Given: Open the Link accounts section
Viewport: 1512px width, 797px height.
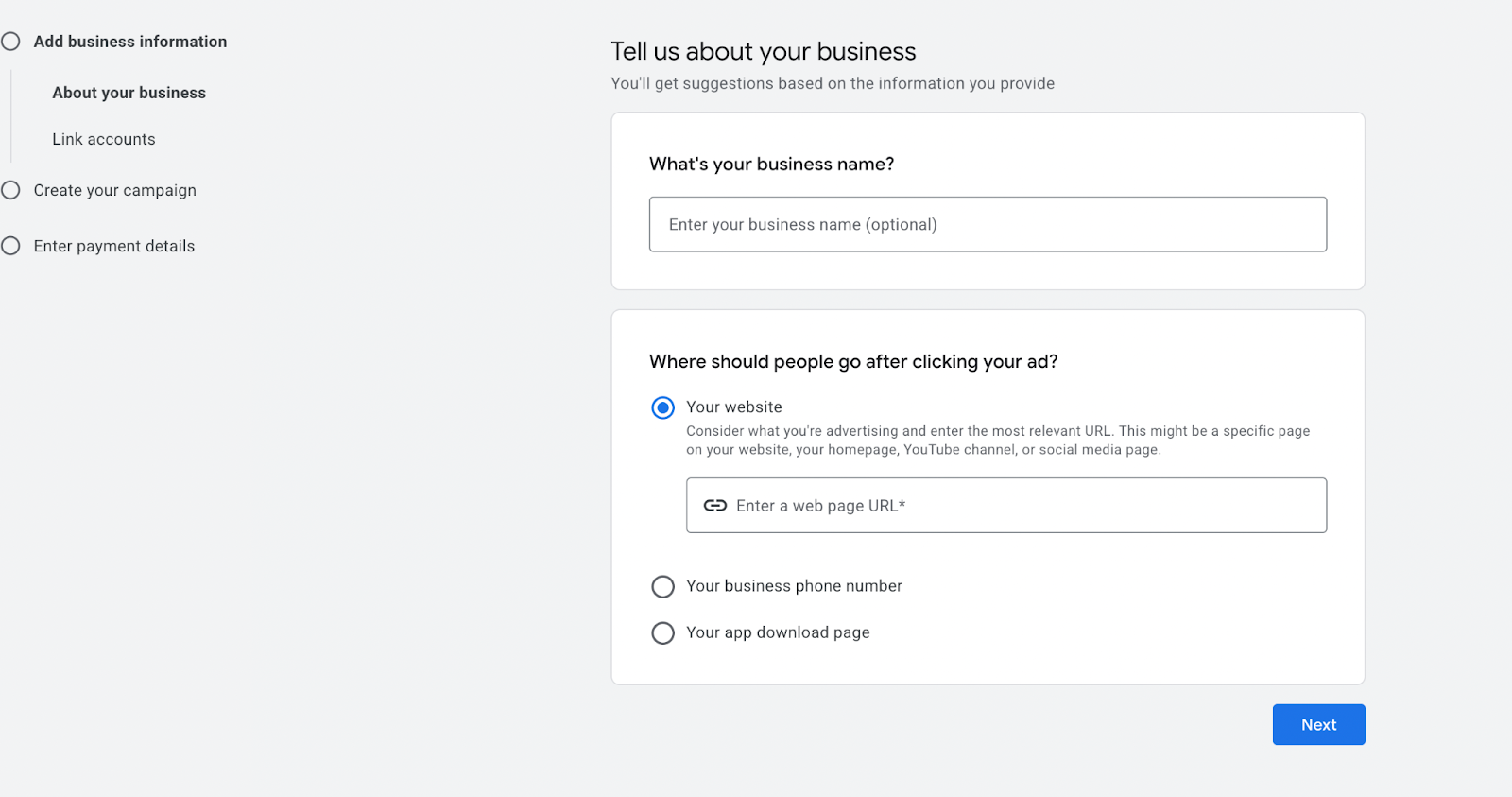Looking at the screenshot, I should point(104,138).
